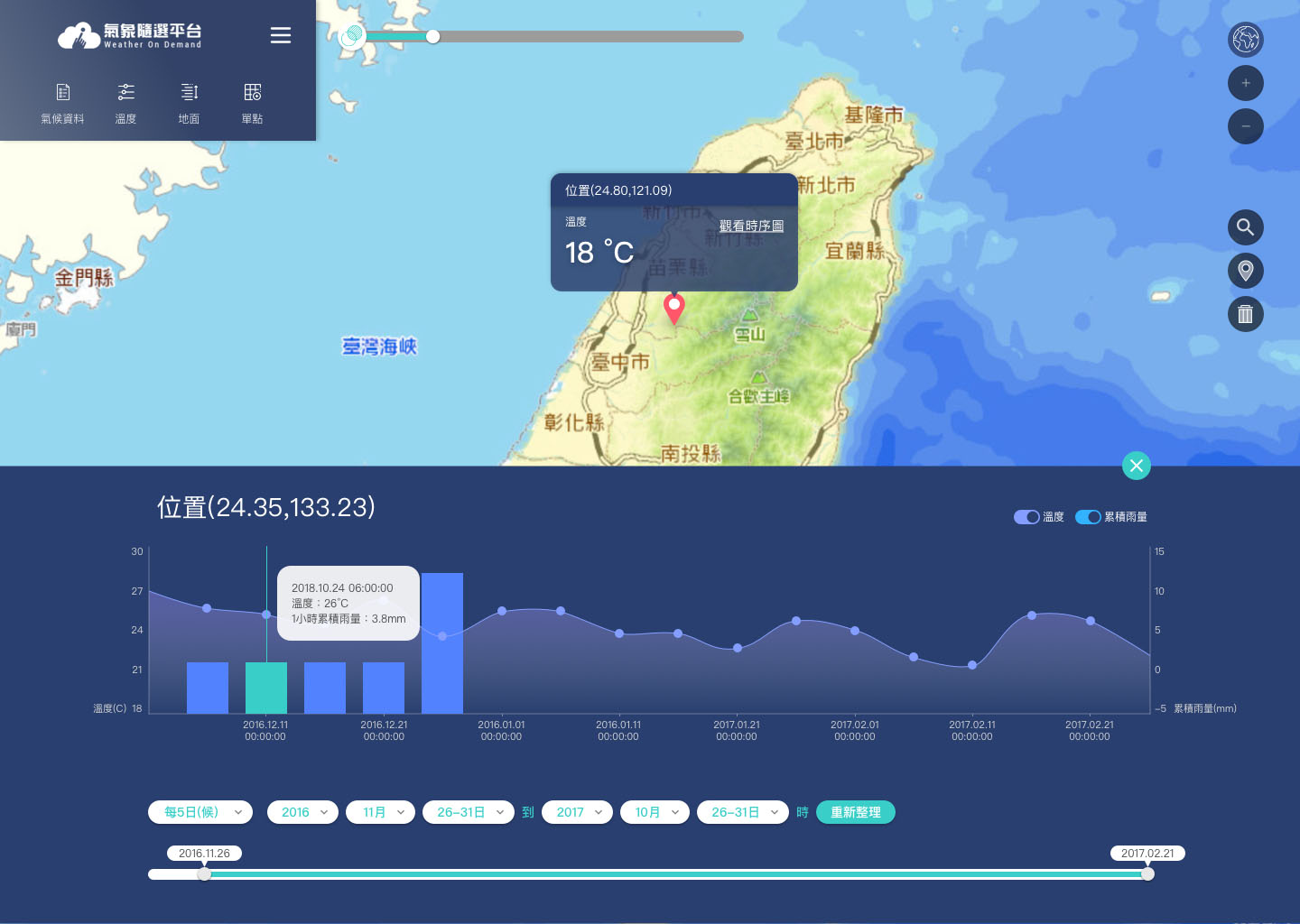Close the time-series chart panel
1300x924 pixels.
coord(1137,466)
